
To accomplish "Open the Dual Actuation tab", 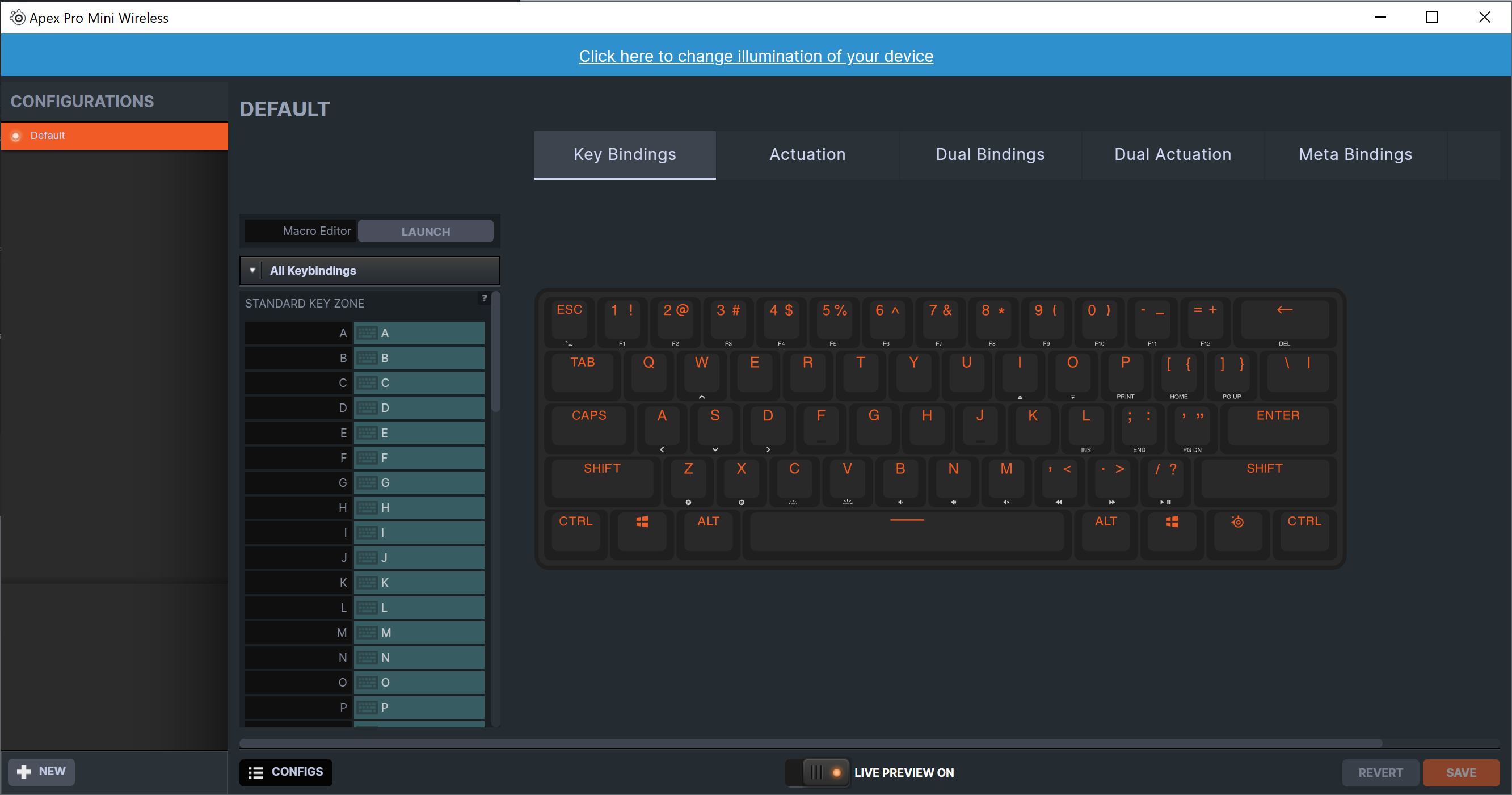I will (x=1173, y=154).
